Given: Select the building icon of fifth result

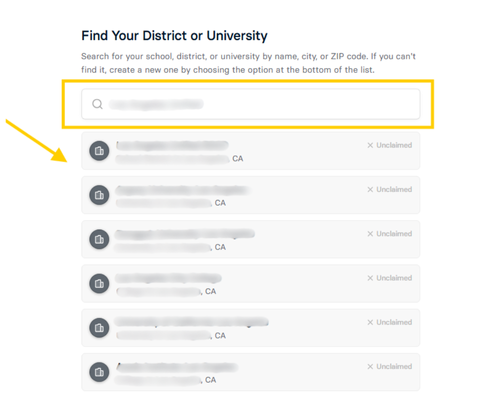Looking at the screenshot, I should tap(99, 328).
